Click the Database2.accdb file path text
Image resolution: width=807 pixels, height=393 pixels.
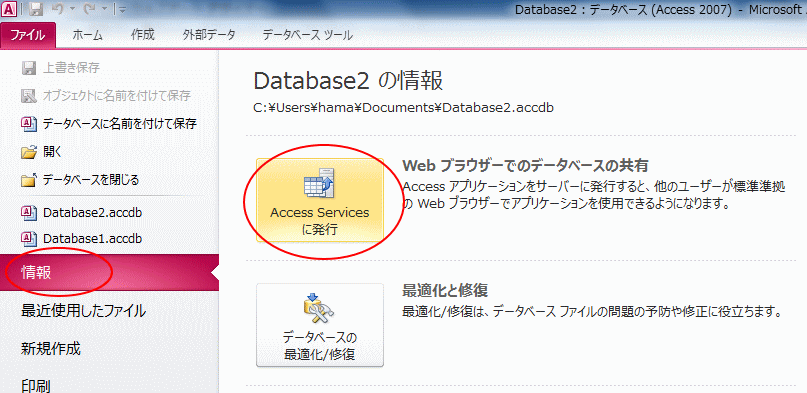(x=404, y=109)
